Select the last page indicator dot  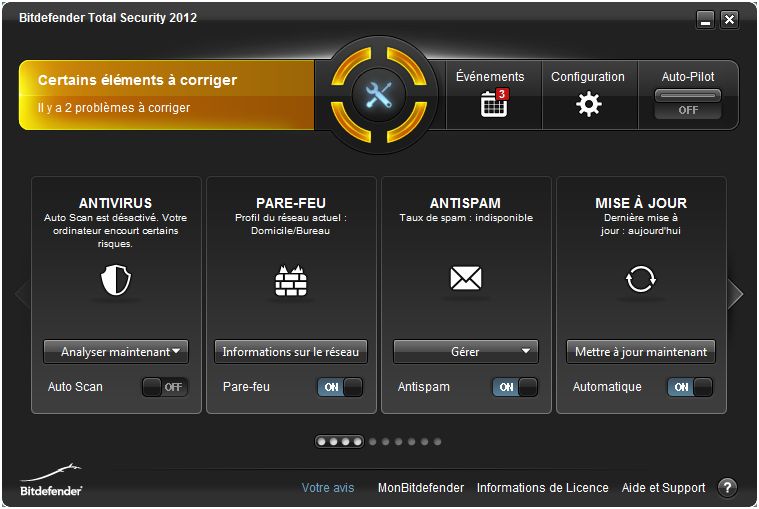click(x=438, y=442)
